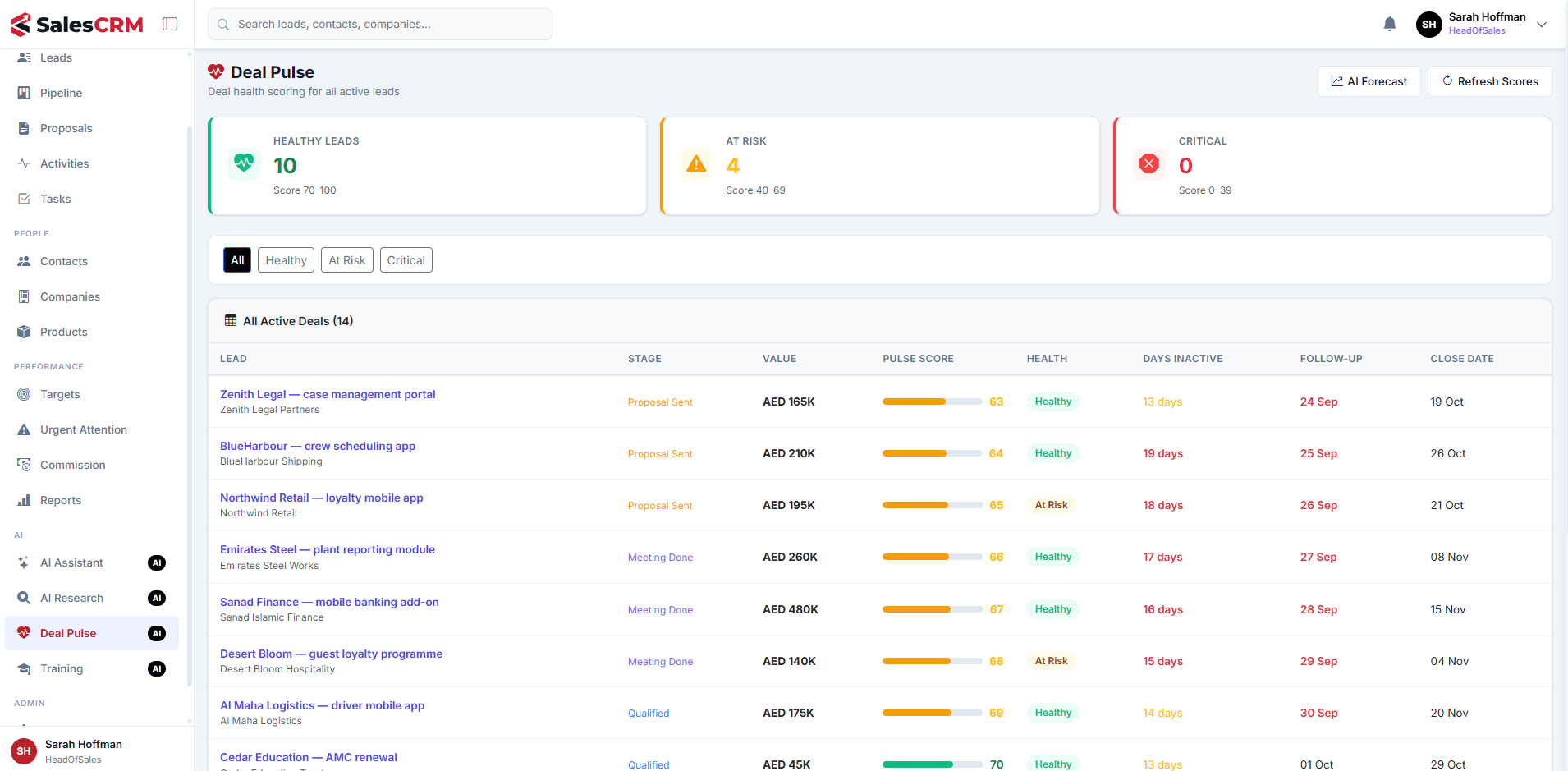The image size is (1568, 771).
Task: Open Proposals from the sidebar
Action: tap(91, 128)
